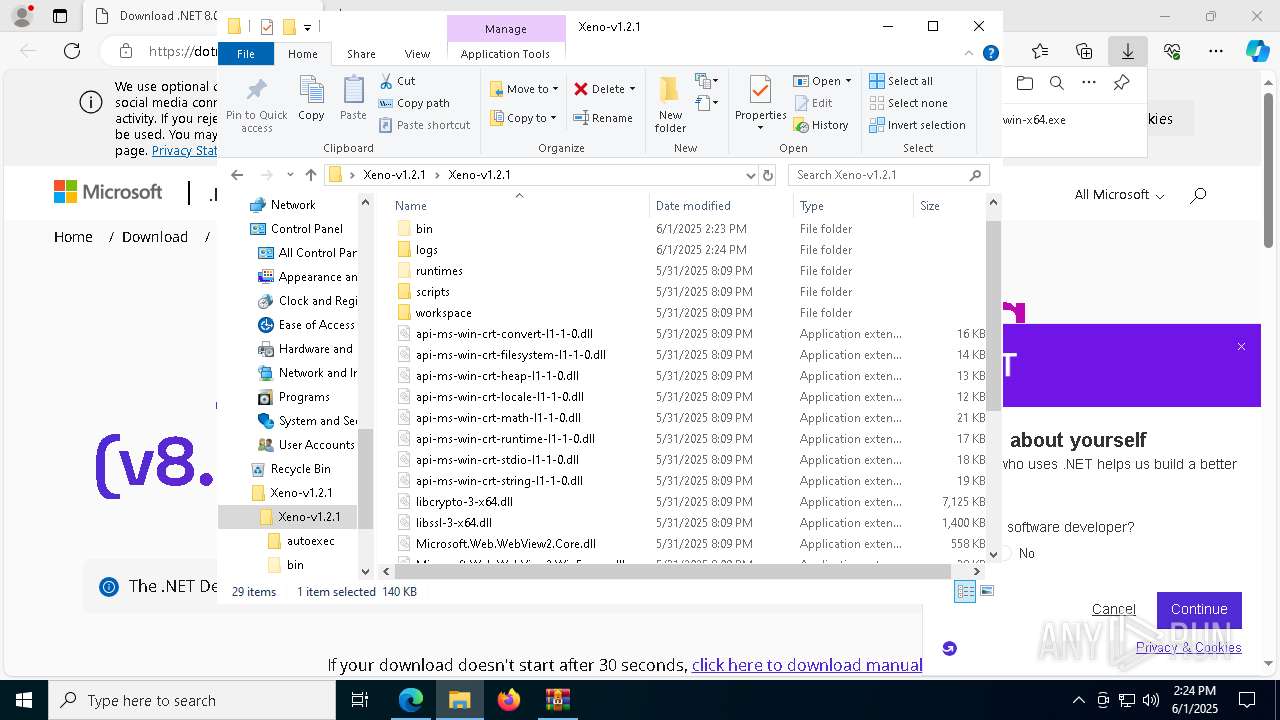This screenshot has width=1280, height=720.
Task: Click the Edge Copilot icon
Action: pos(1257,51)
